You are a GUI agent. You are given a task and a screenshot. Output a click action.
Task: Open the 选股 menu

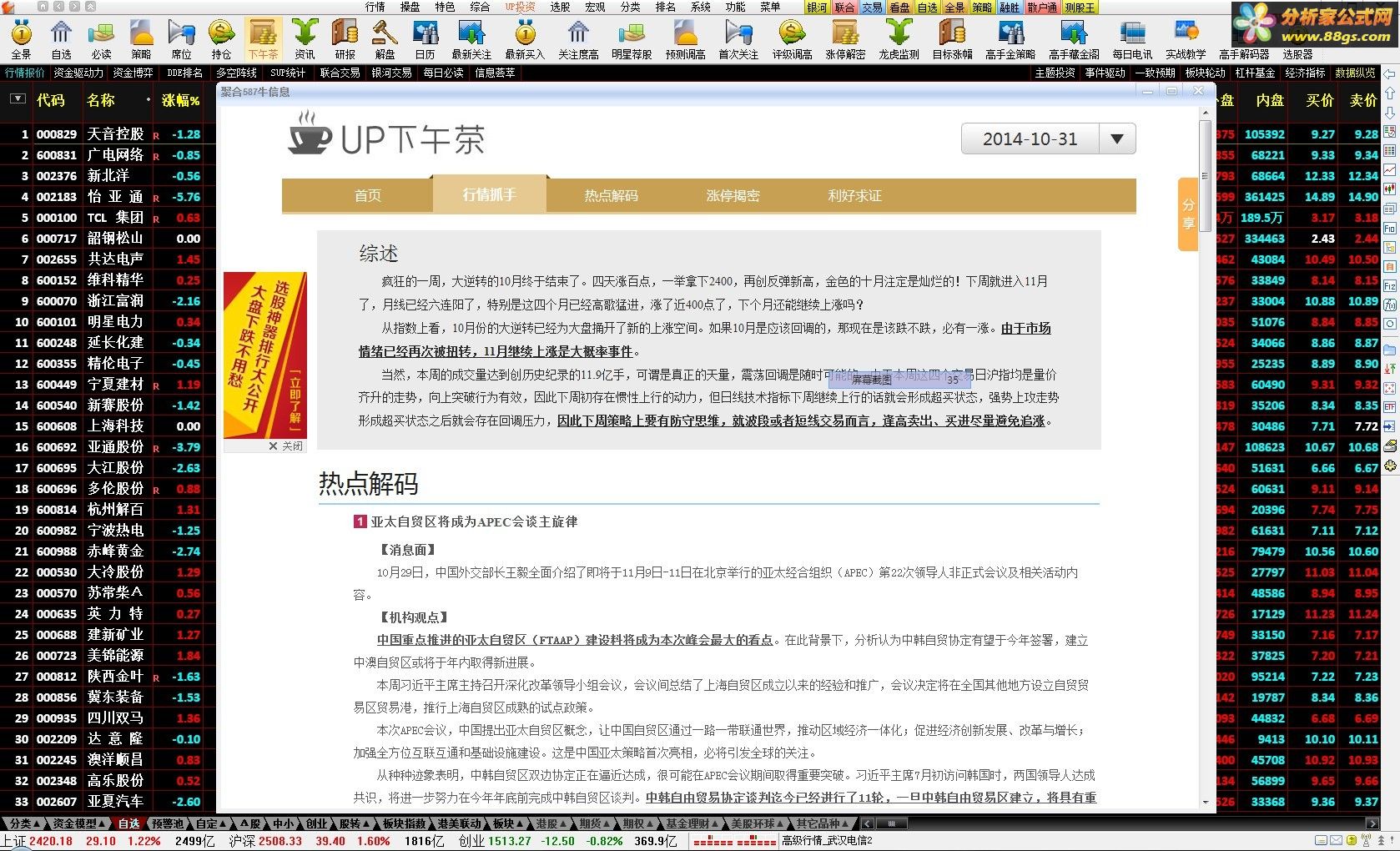pos(560,7)
